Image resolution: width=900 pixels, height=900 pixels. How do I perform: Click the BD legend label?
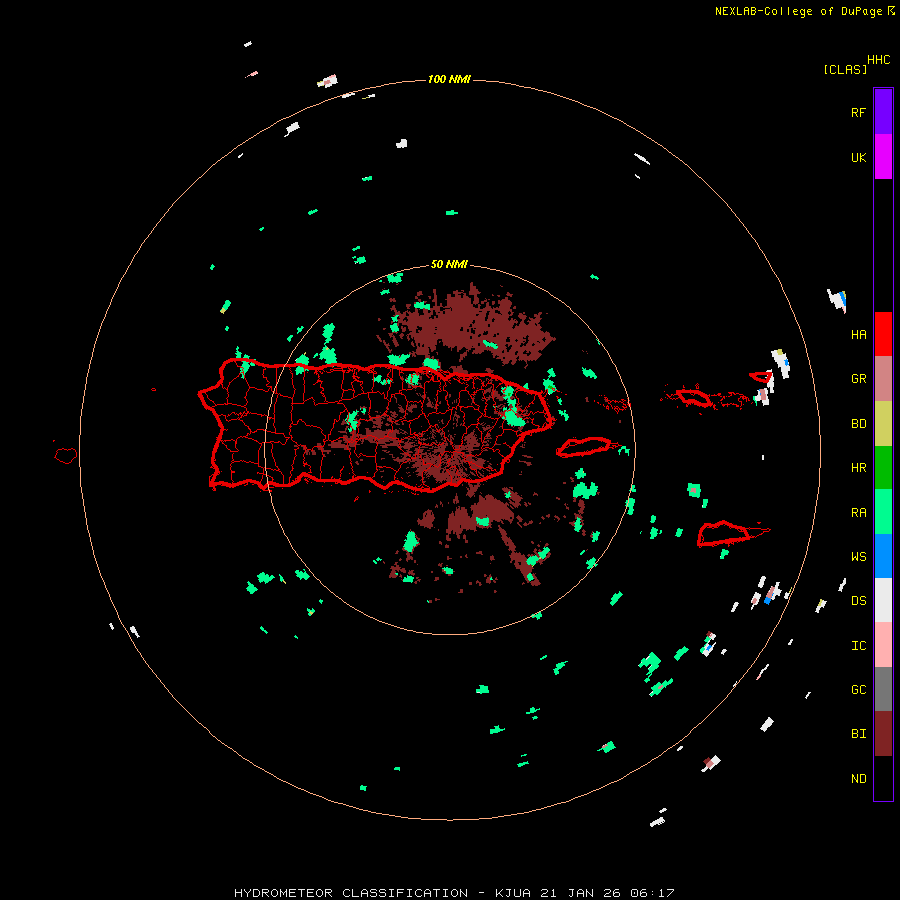(858, 424)
